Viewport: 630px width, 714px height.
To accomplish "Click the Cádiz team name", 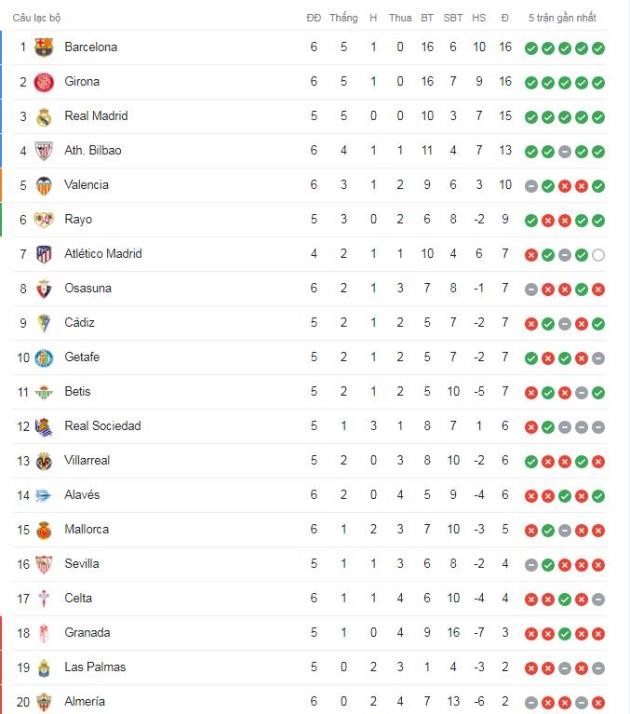I will 79,323.
